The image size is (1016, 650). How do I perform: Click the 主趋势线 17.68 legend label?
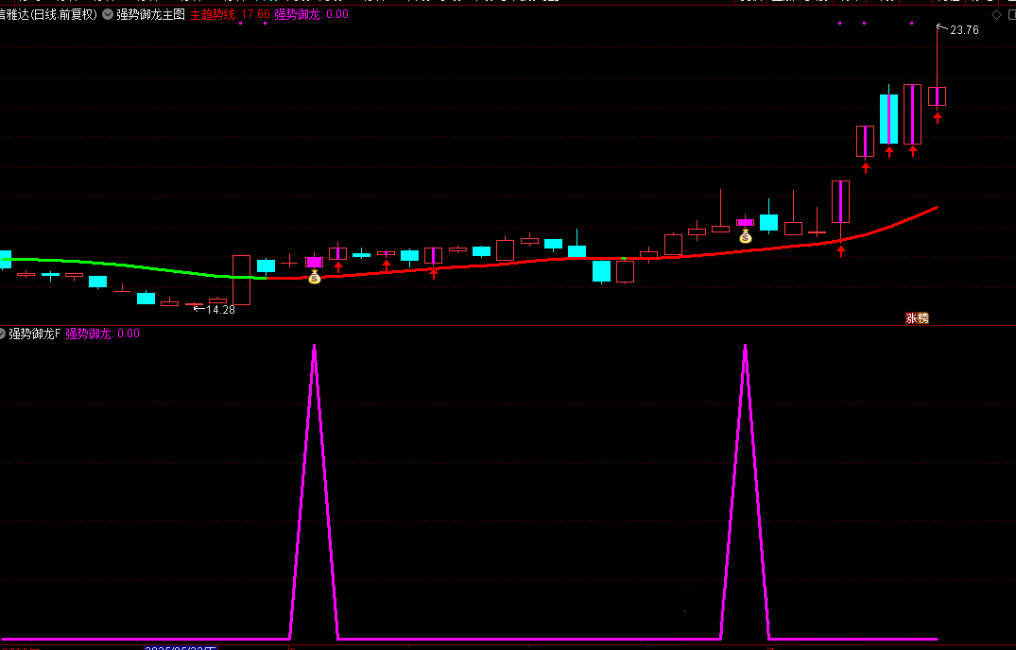[x=229, y=15]
